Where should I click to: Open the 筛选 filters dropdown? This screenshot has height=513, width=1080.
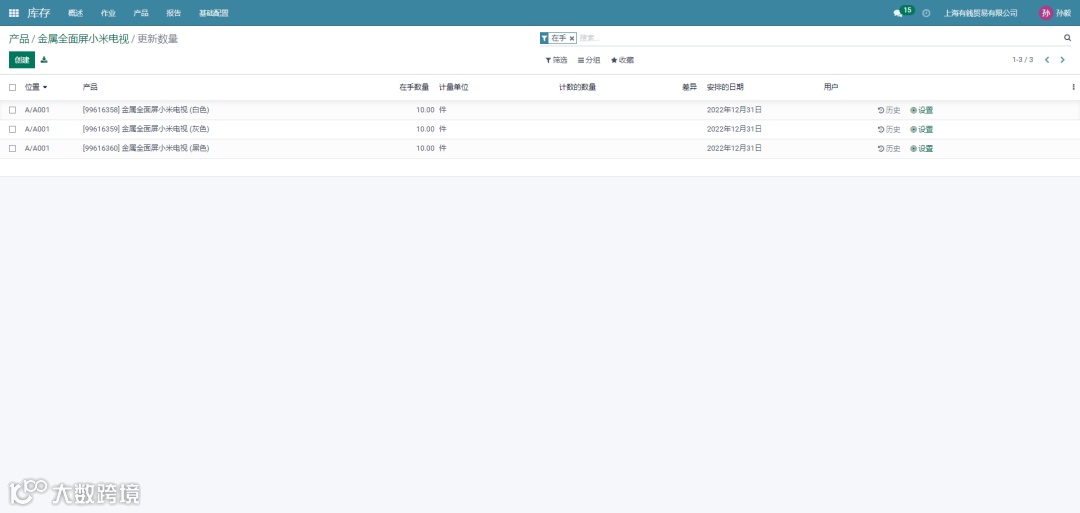click(557, 61)
